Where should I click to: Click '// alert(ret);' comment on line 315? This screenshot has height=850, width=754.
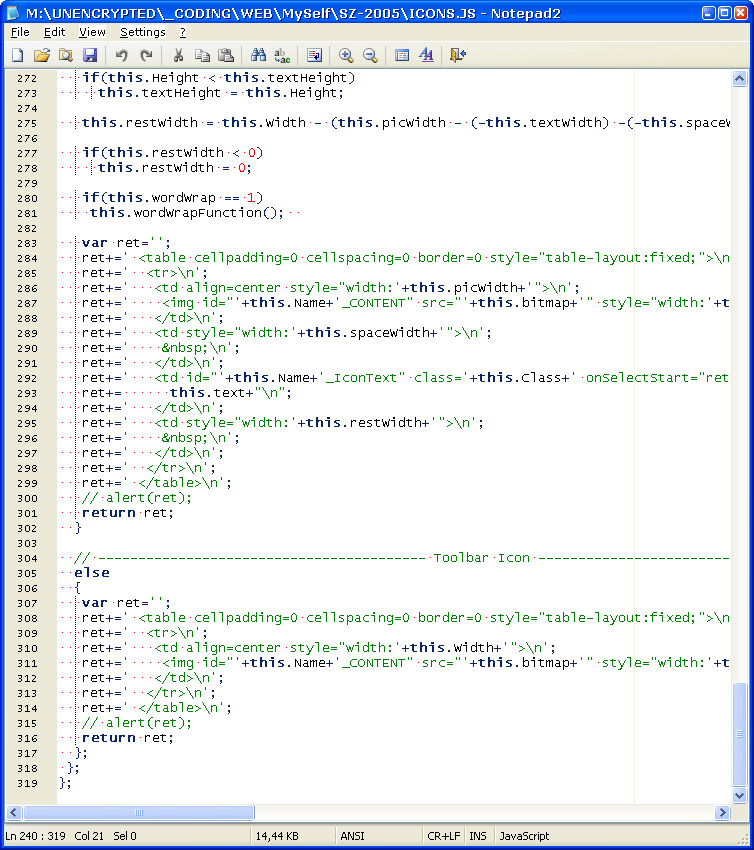pos(137,723)
